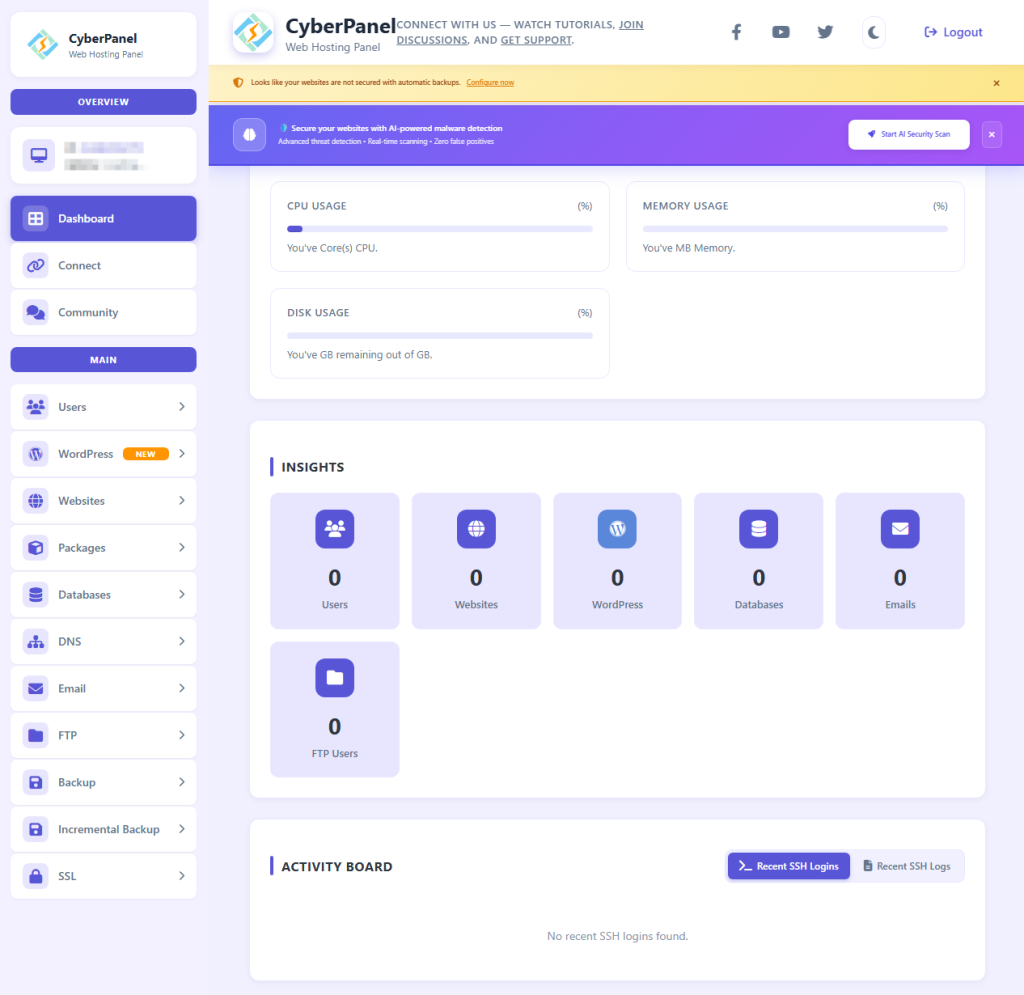
Task: Click the WordPress insight card icon
Action: (617, 529)
